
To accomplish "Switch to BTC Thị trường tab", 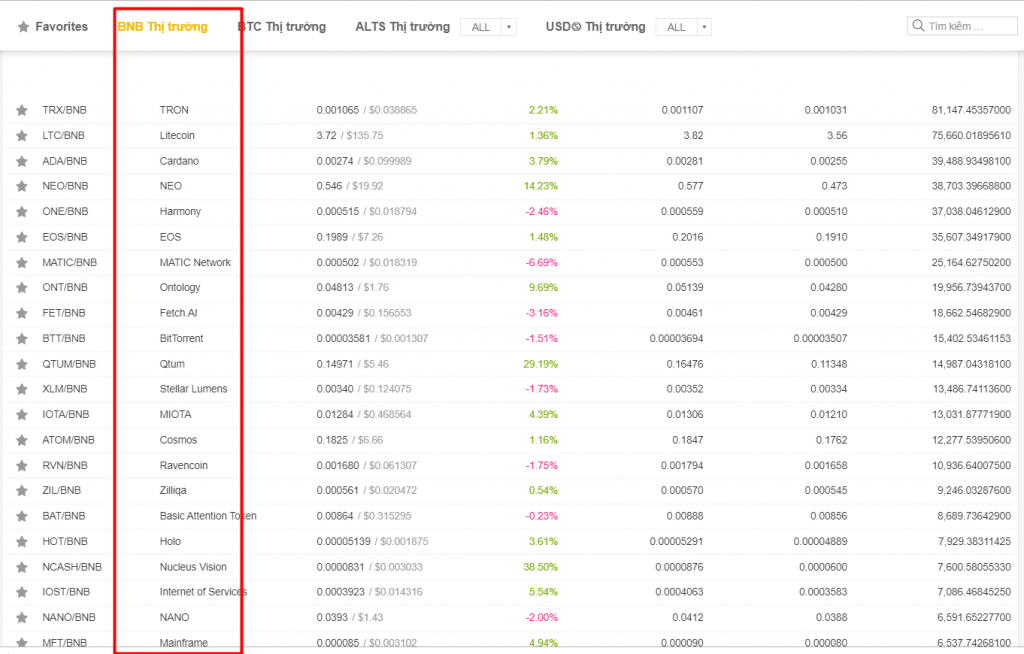I will tap(281, 27).
